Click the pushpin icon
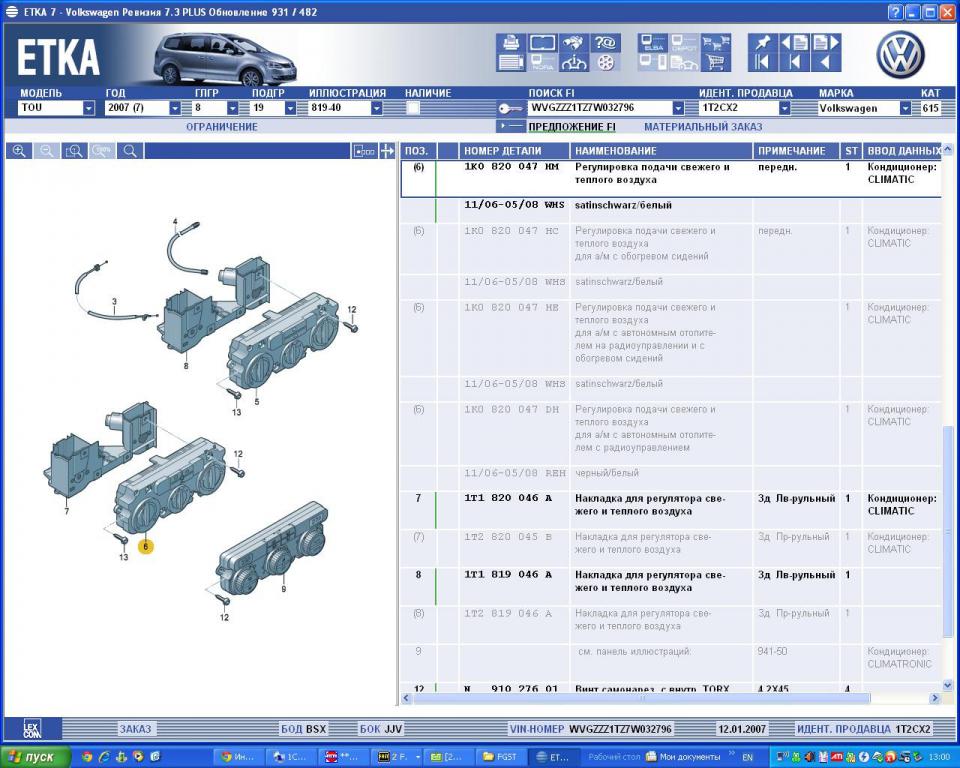This screenshot has width=960, height=768. point(763,43)
